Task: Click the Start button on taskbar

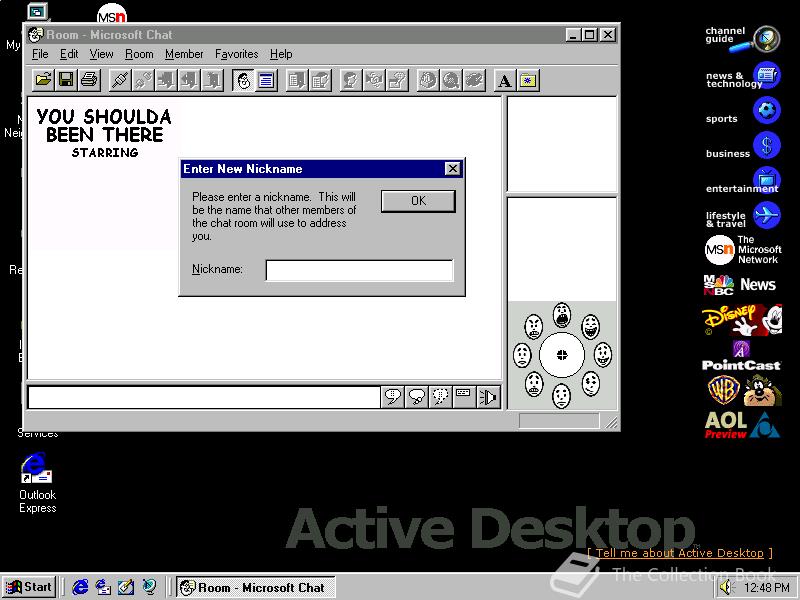Action: pyautogui.click(x=29, y=587)
